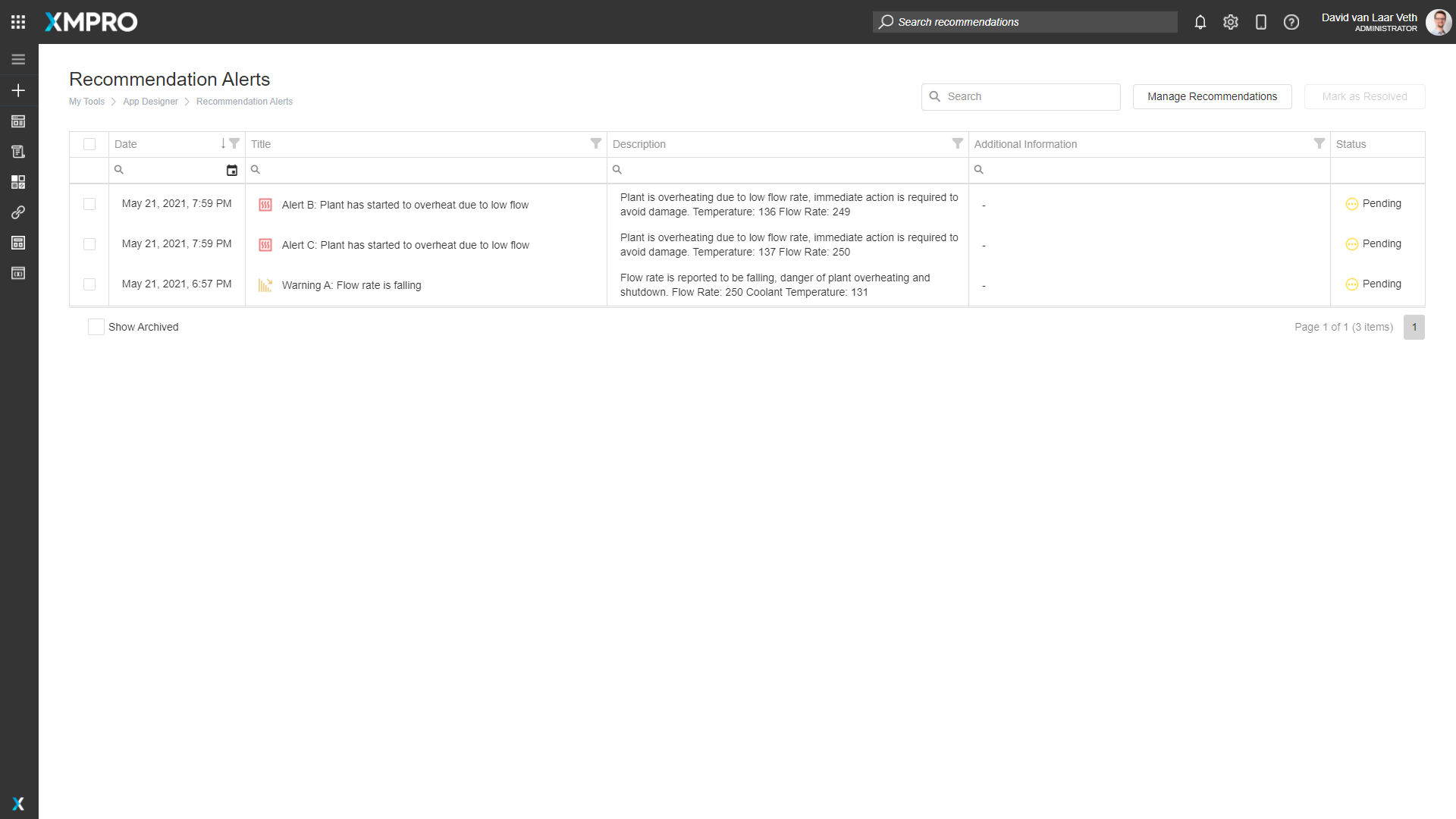This screenshot has width=1456, height=819.
Task: Toggle the hamburger menu in sidebar
Action: pyautogui.click(x=18, y=60)
